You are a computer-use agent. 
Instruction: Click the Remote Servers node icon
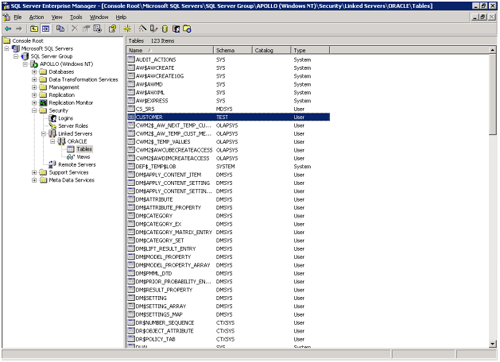(53, 165)
